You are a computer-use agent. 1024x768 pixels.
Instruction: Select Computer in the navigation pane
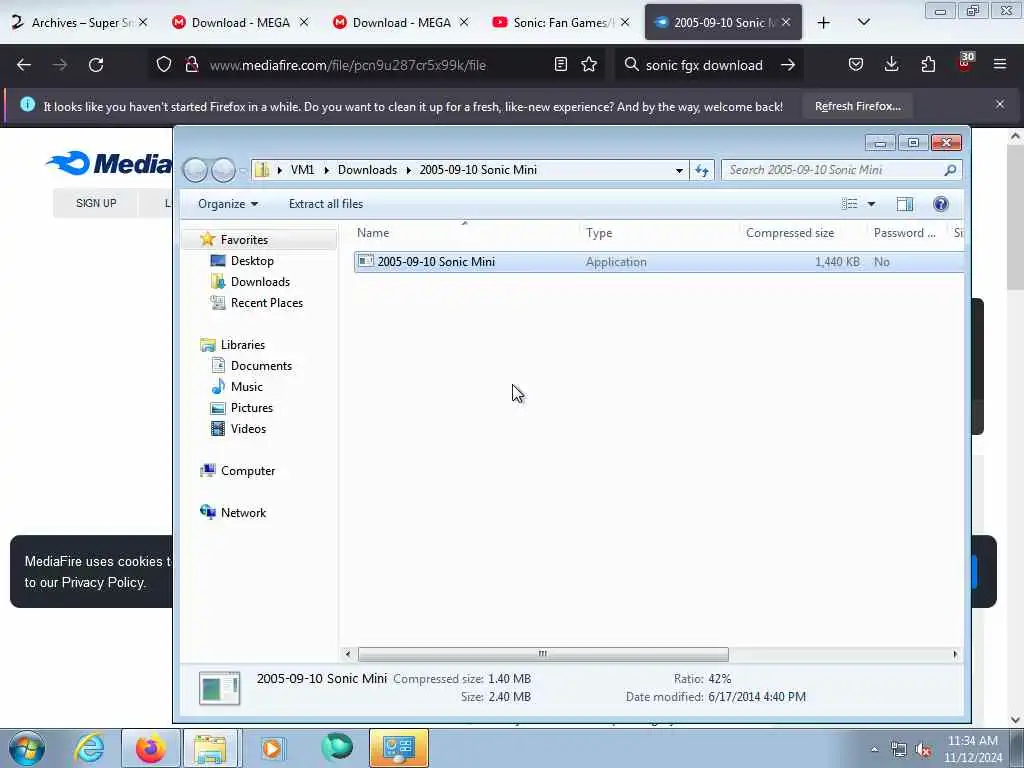248,471
